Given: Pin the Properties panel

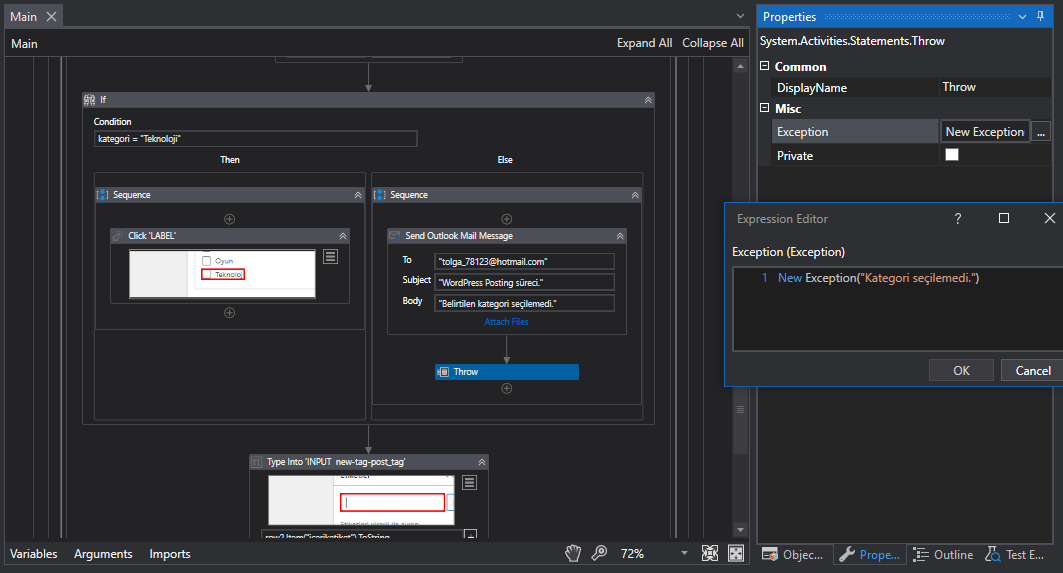Looking at the screenshot, I should [1041, 16].
